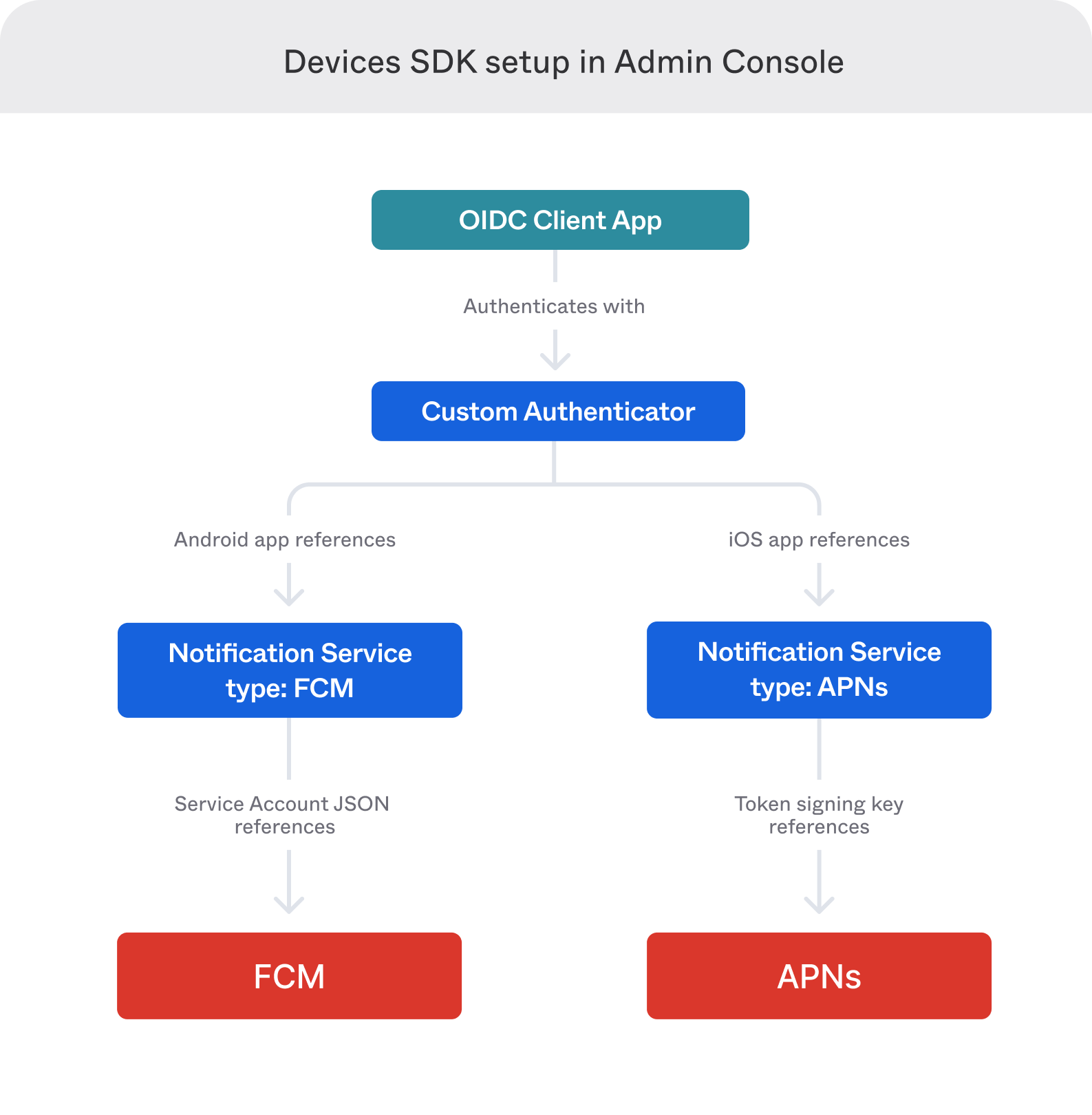Click the Android app references label
The height and width of the screenshot is (1115, 1092).
[x=285, y=540]
